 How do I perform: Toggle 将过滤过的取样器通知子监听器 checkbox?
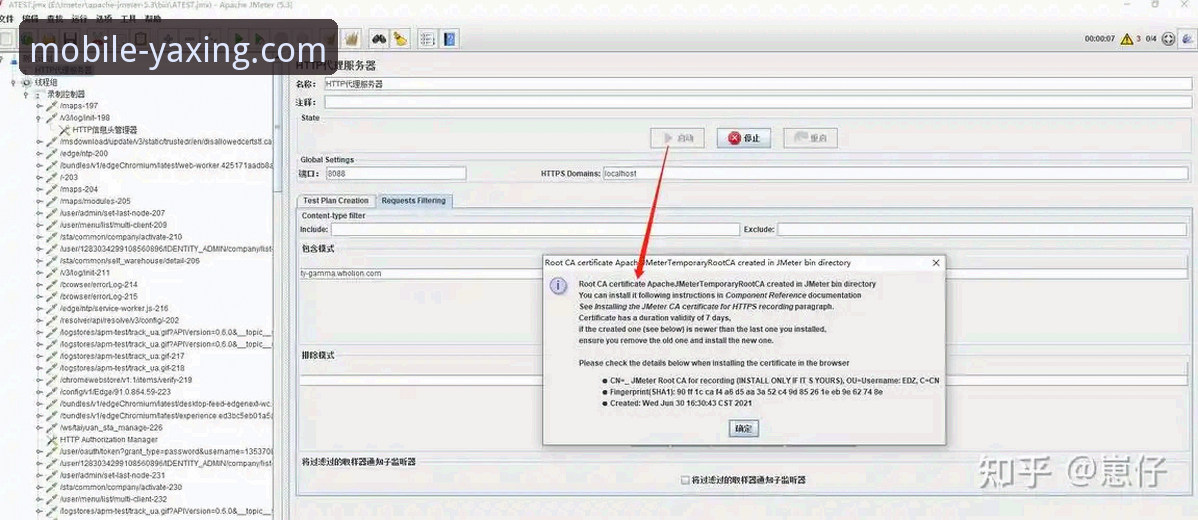pos(685,480)
